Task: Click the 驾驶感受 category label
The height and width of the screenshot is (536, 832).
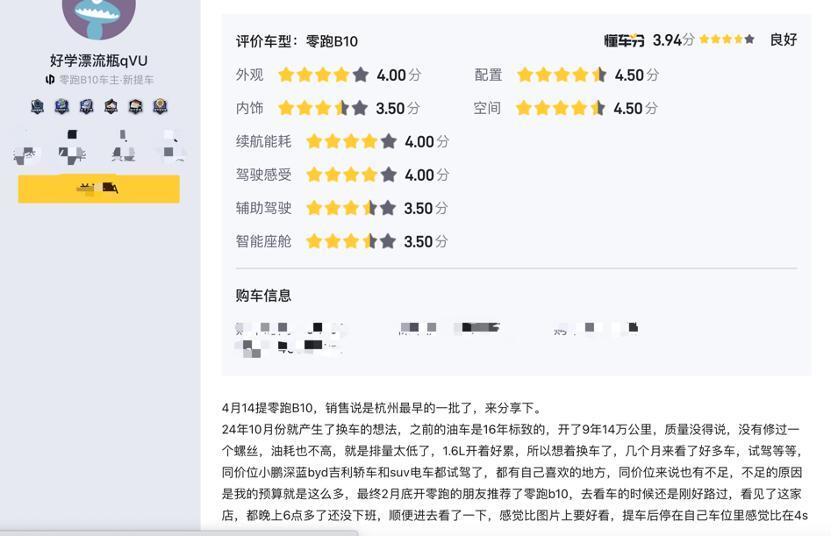Action: 264,175
